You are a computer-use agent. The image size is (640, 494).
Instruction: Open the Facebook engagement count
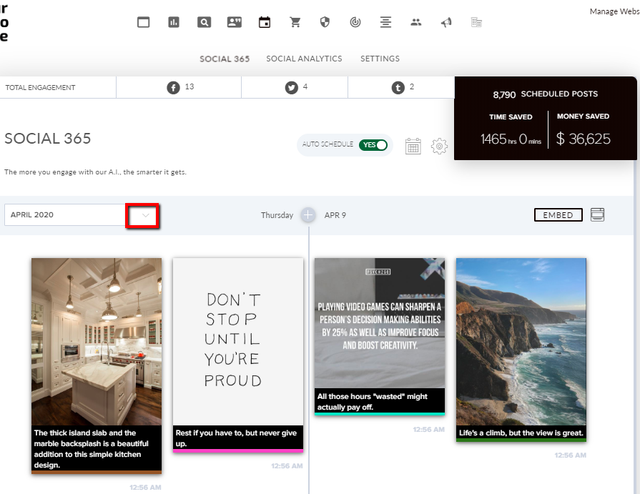click(x=180, y=87)
